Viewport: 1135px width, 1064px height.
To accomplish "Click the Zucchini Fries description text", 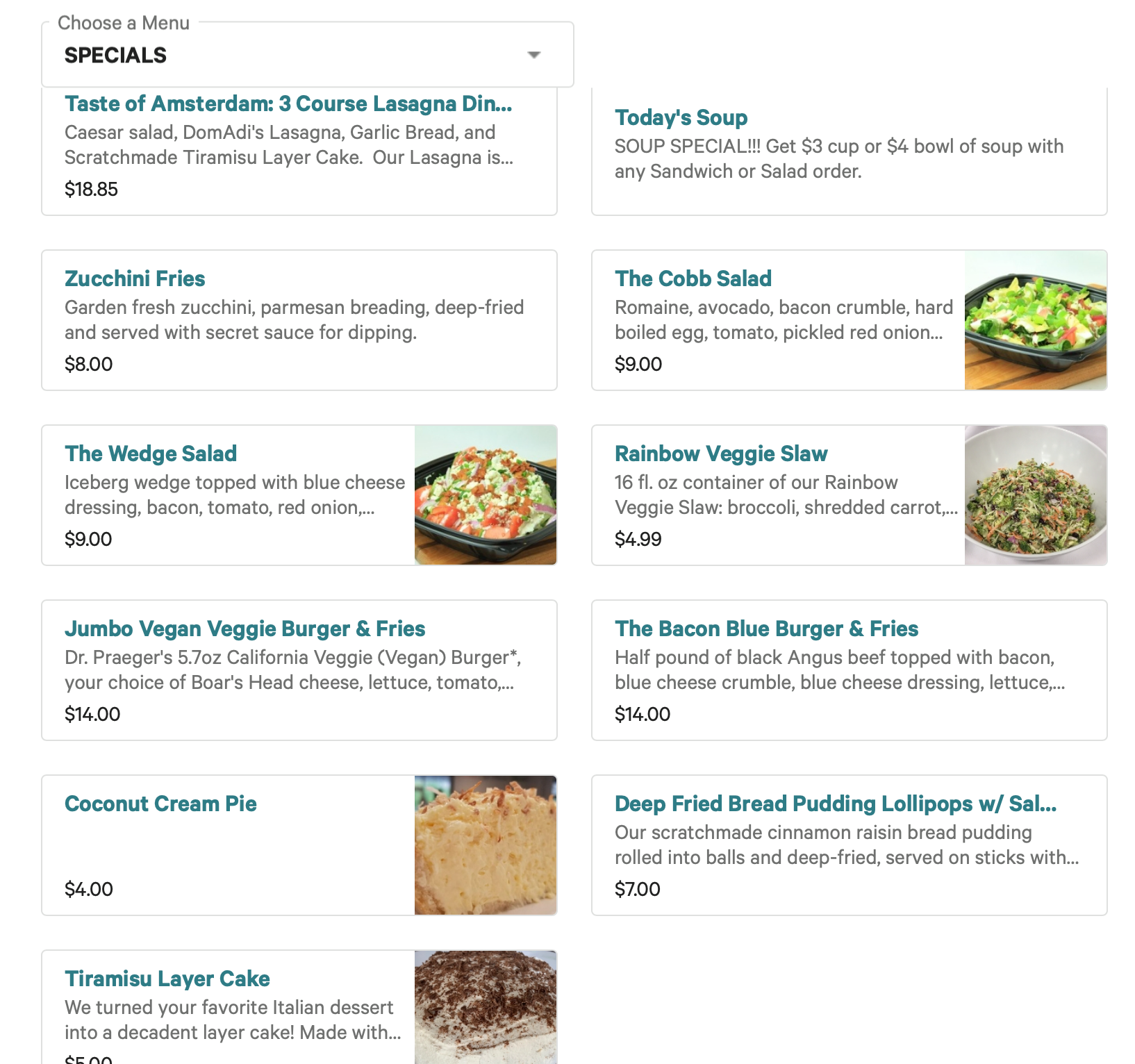I will click(294, 319).
